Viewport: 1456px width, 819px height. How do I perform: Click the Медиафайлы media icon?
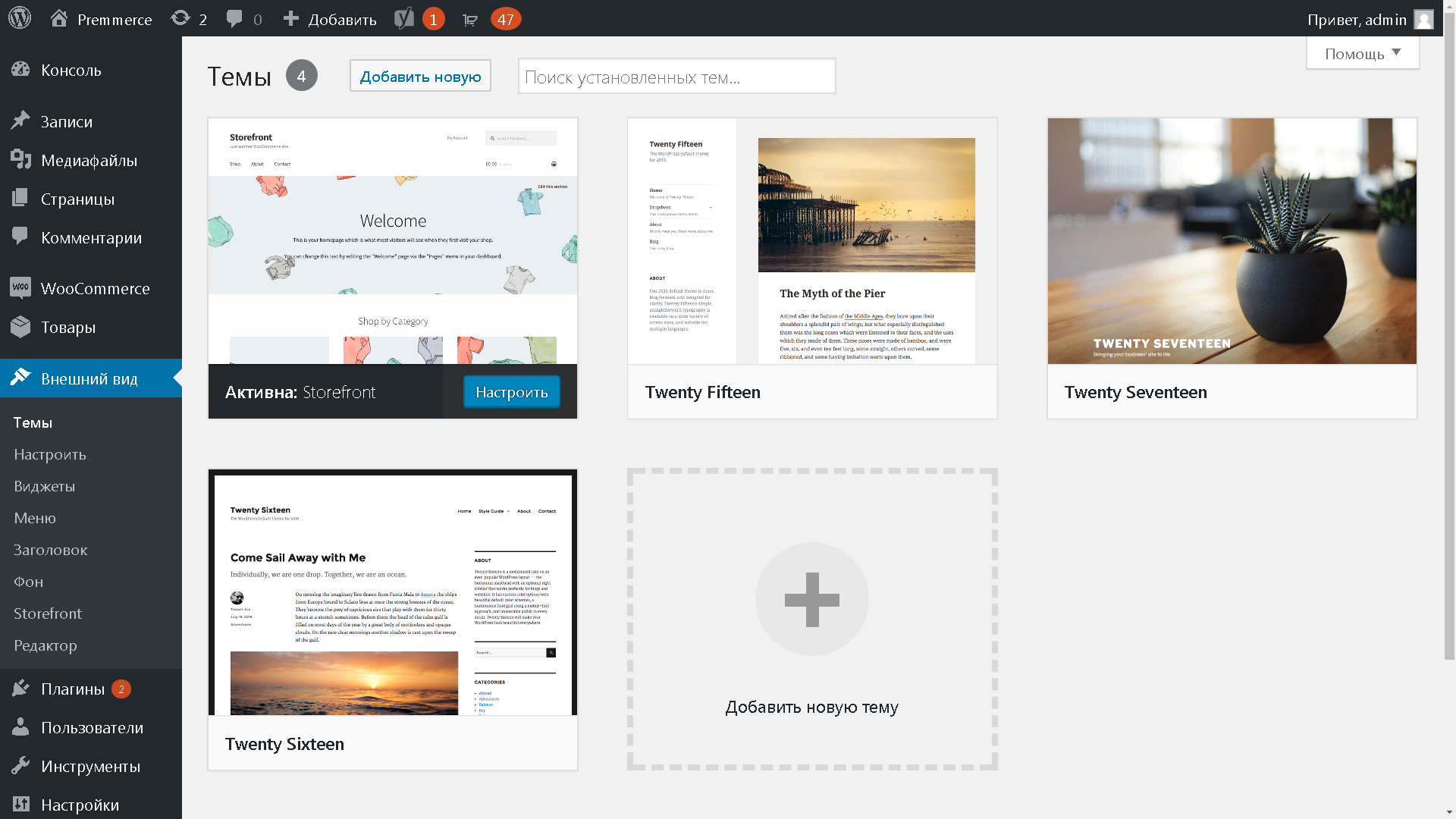(x=20, y=160)
